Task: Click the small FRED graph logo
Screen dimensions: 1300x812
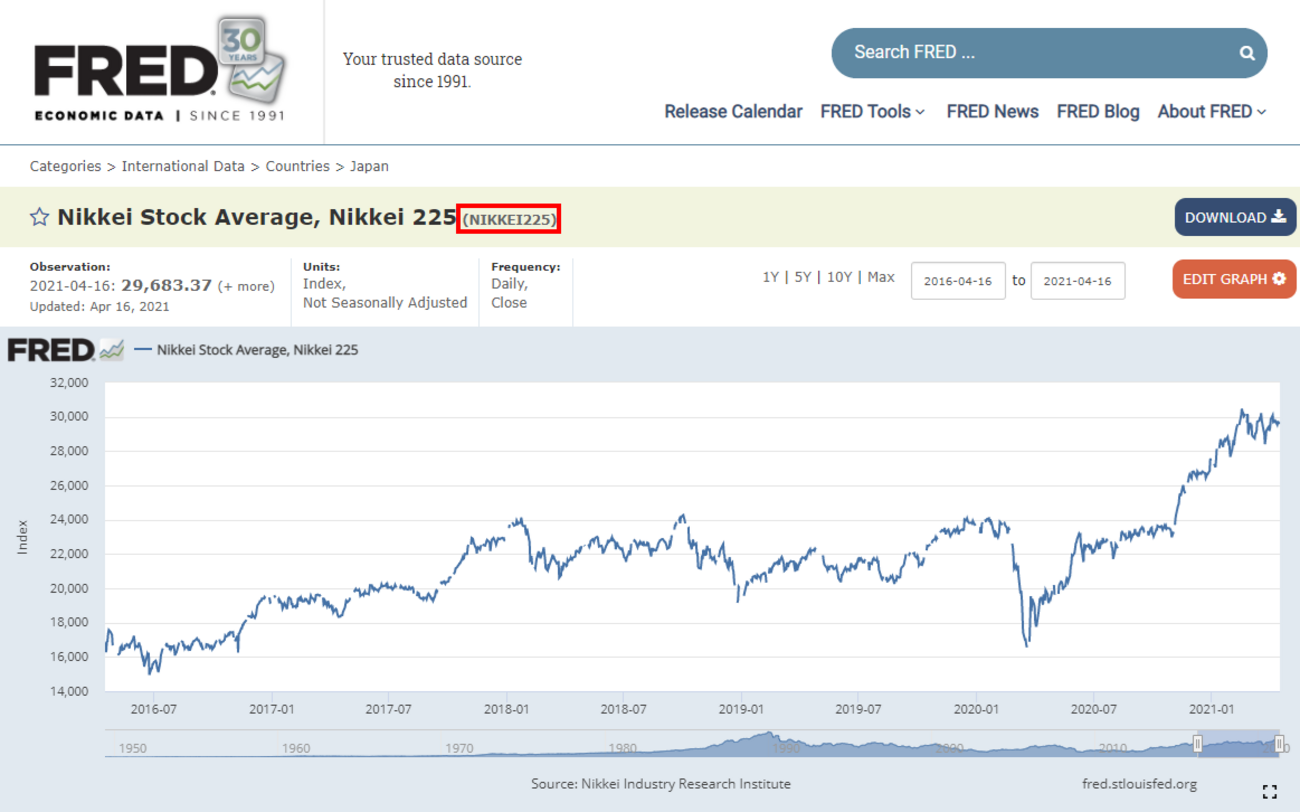Action: 66,350
